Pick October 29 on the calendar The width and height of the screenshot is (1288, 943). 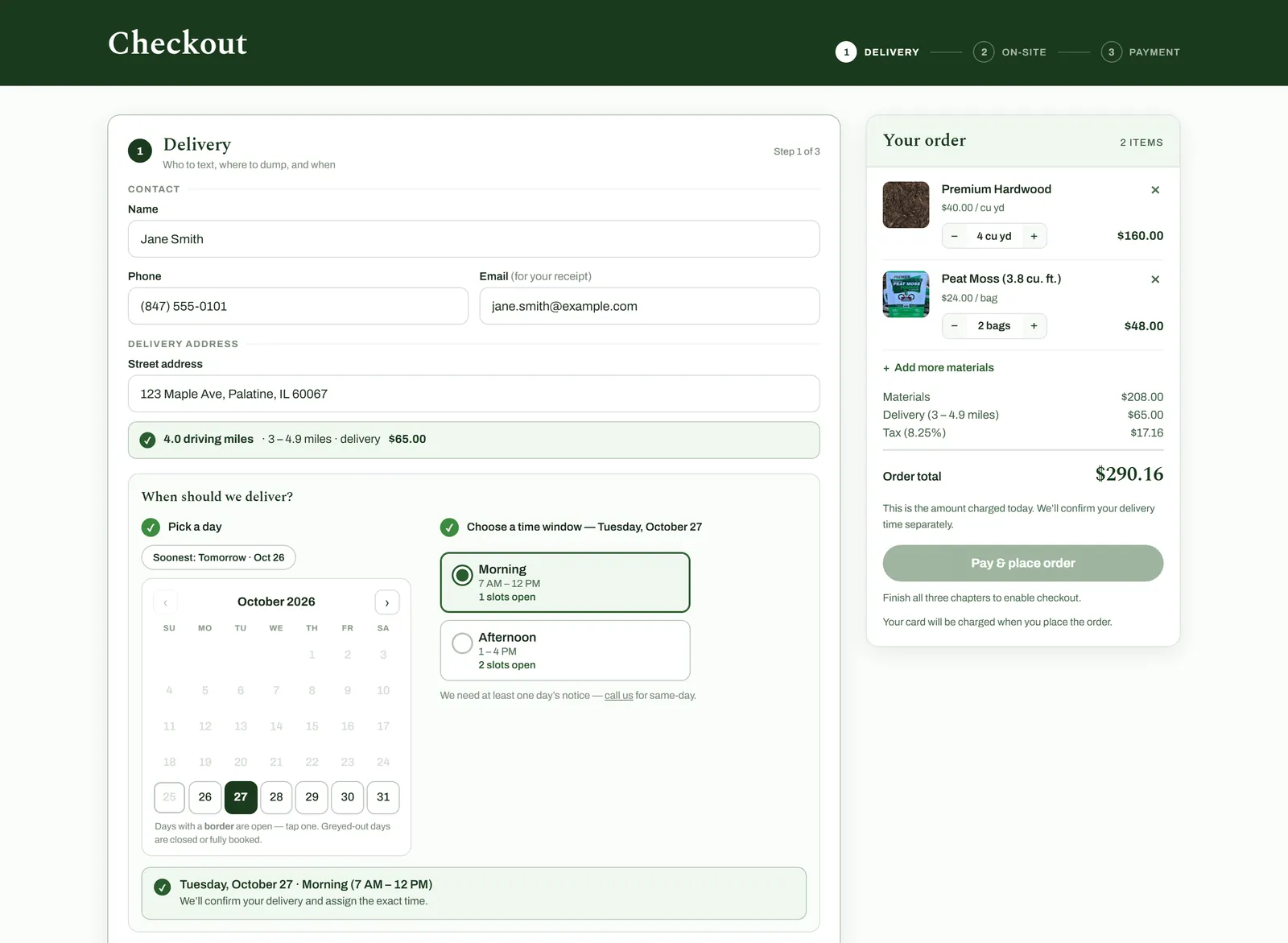(312, 797)
